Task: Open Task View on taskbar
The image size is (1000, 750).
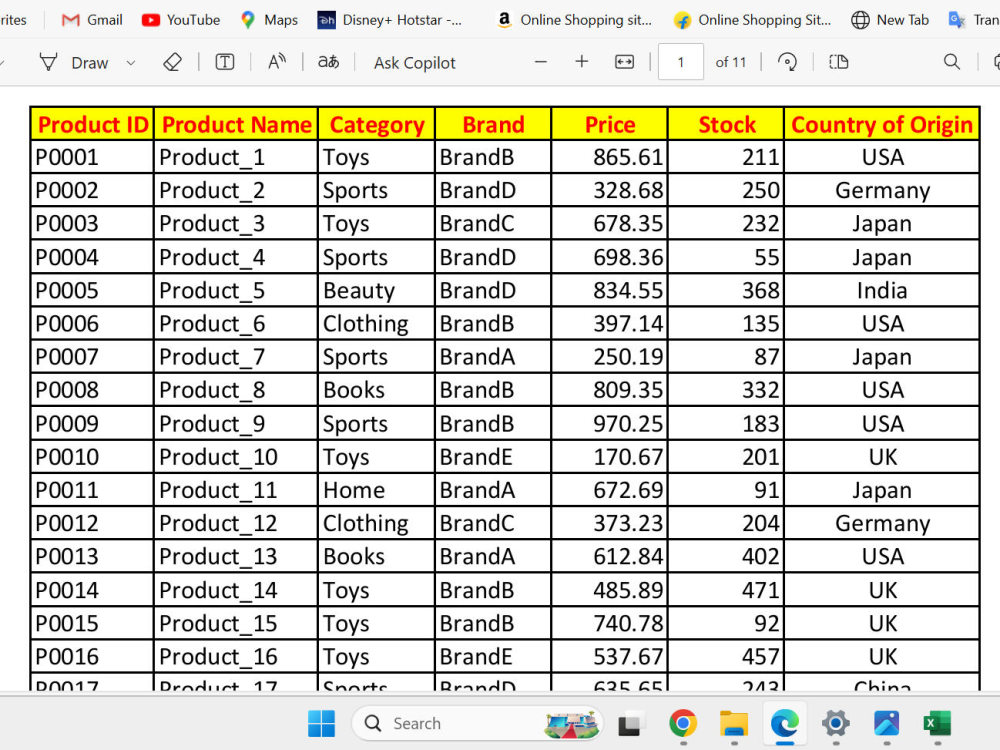Action: [629, 723]
